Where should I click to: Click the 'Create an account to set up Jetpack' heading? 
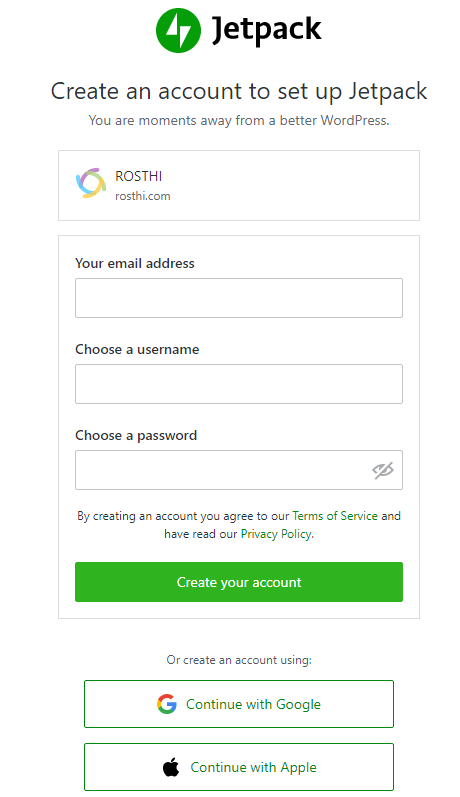coord(239,91)
